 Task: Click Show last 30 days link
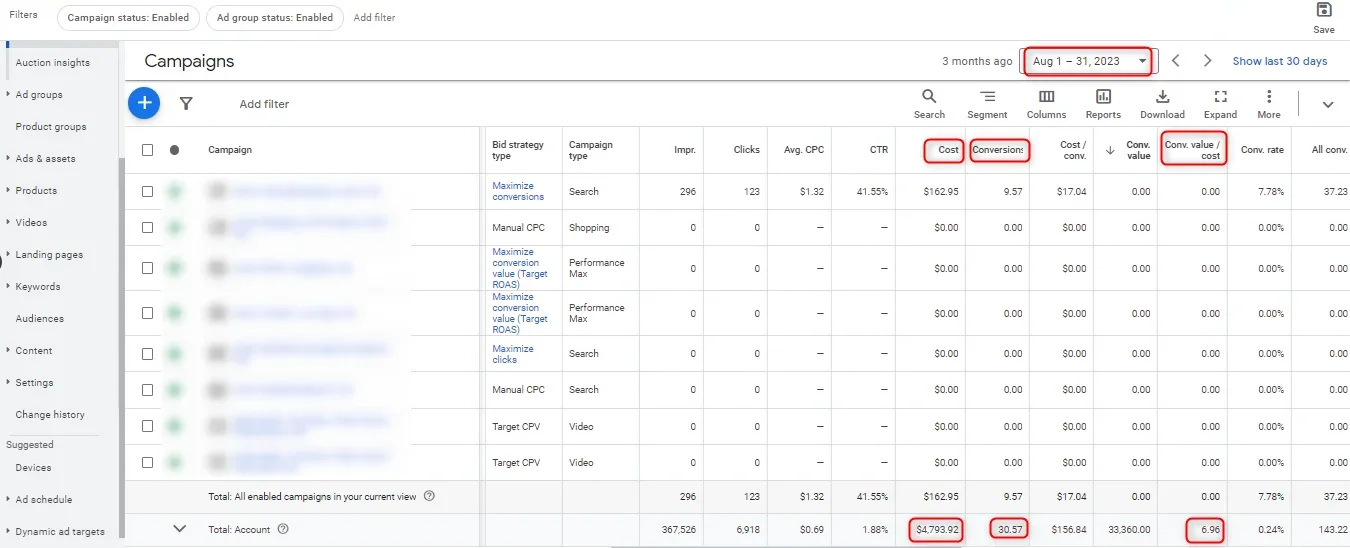pos(1280,61)
